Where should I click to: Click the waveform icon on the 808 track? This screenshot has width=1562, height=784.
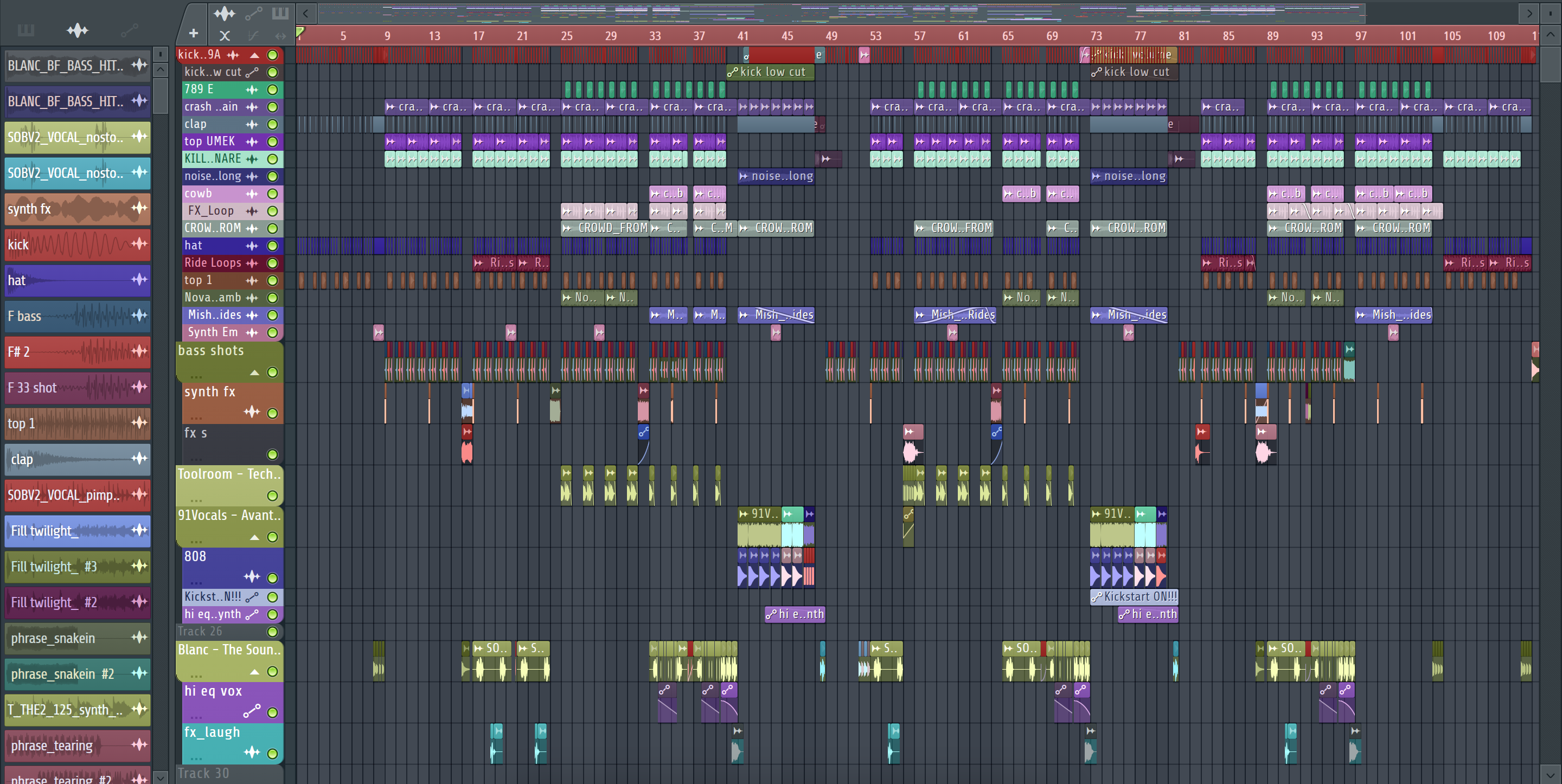point(252,577)
